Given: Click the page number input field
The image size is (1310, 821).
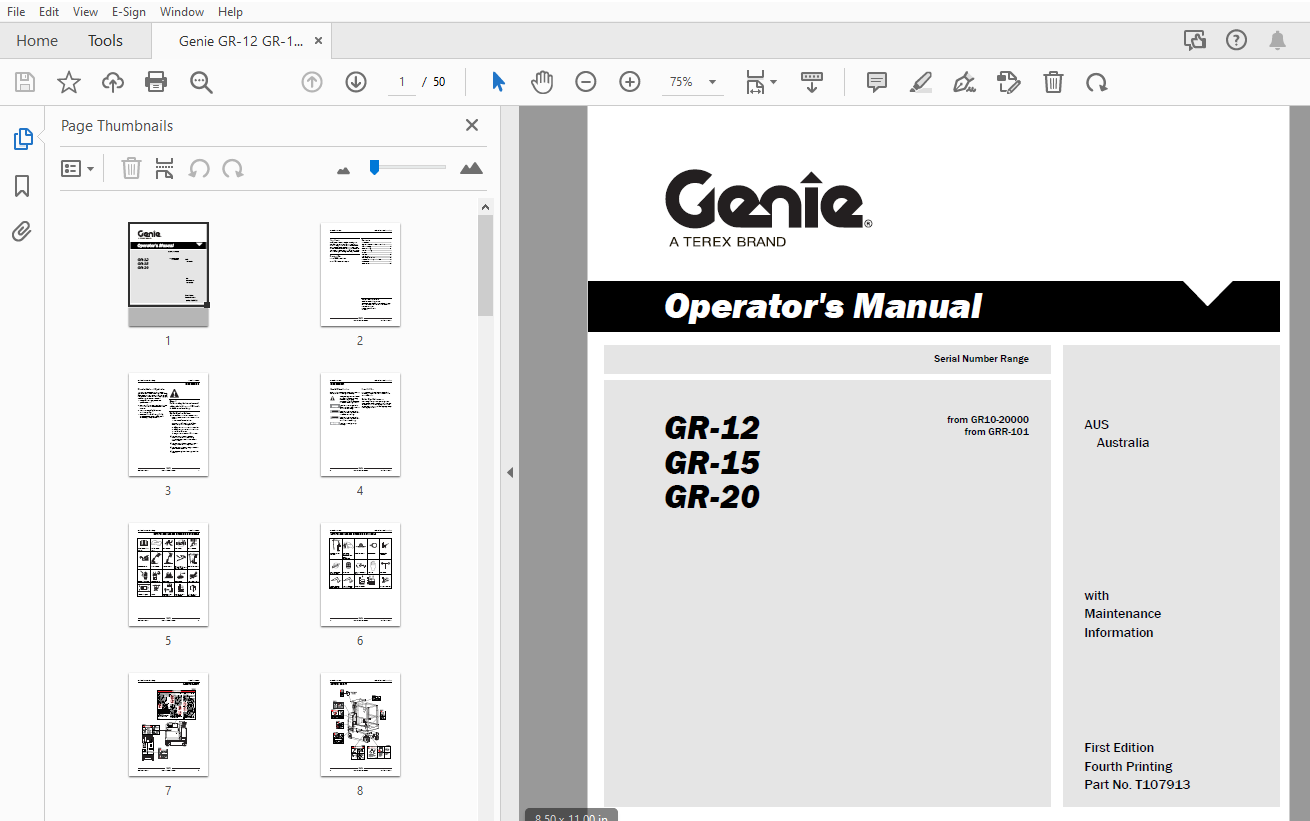Looking at the screenshot, I should [x=401, y=82].
